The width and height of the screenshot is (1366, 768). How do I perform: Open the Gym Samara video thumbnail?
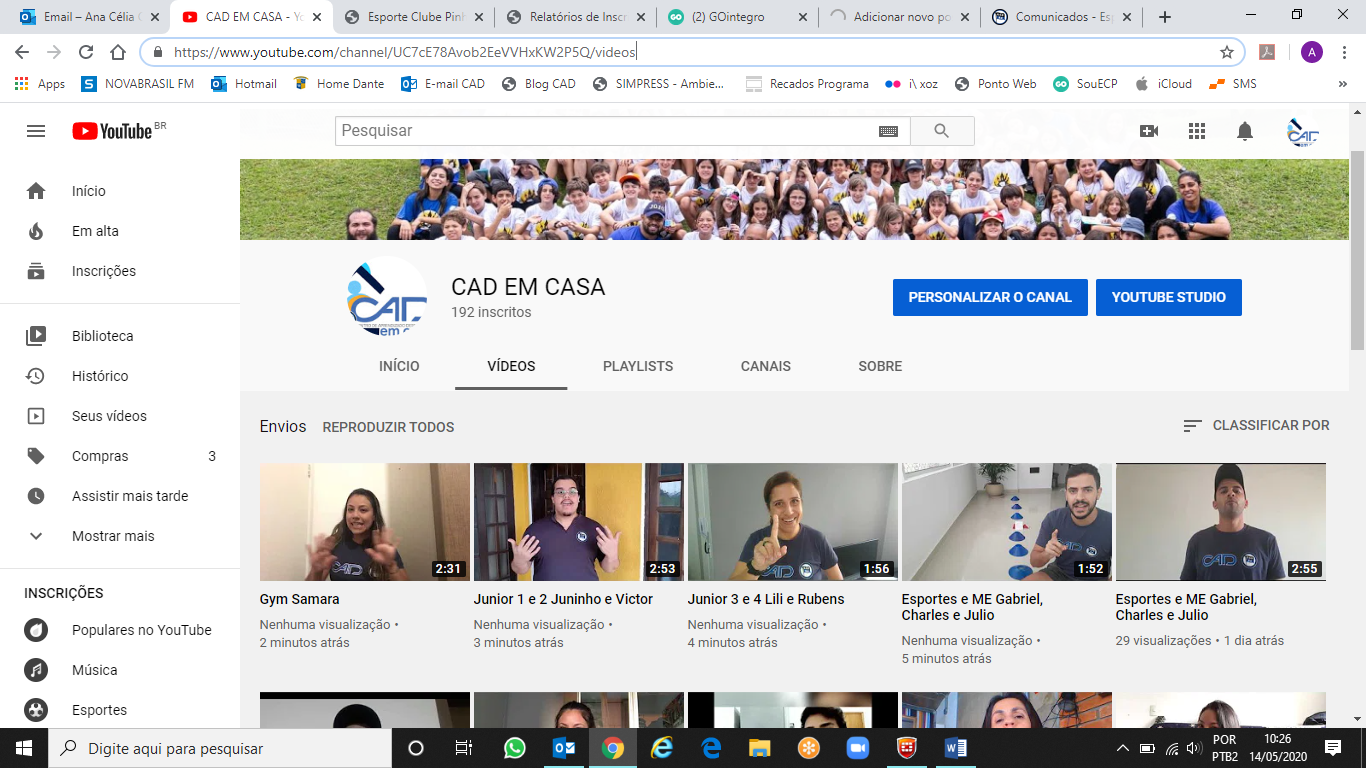click(364, 522)
